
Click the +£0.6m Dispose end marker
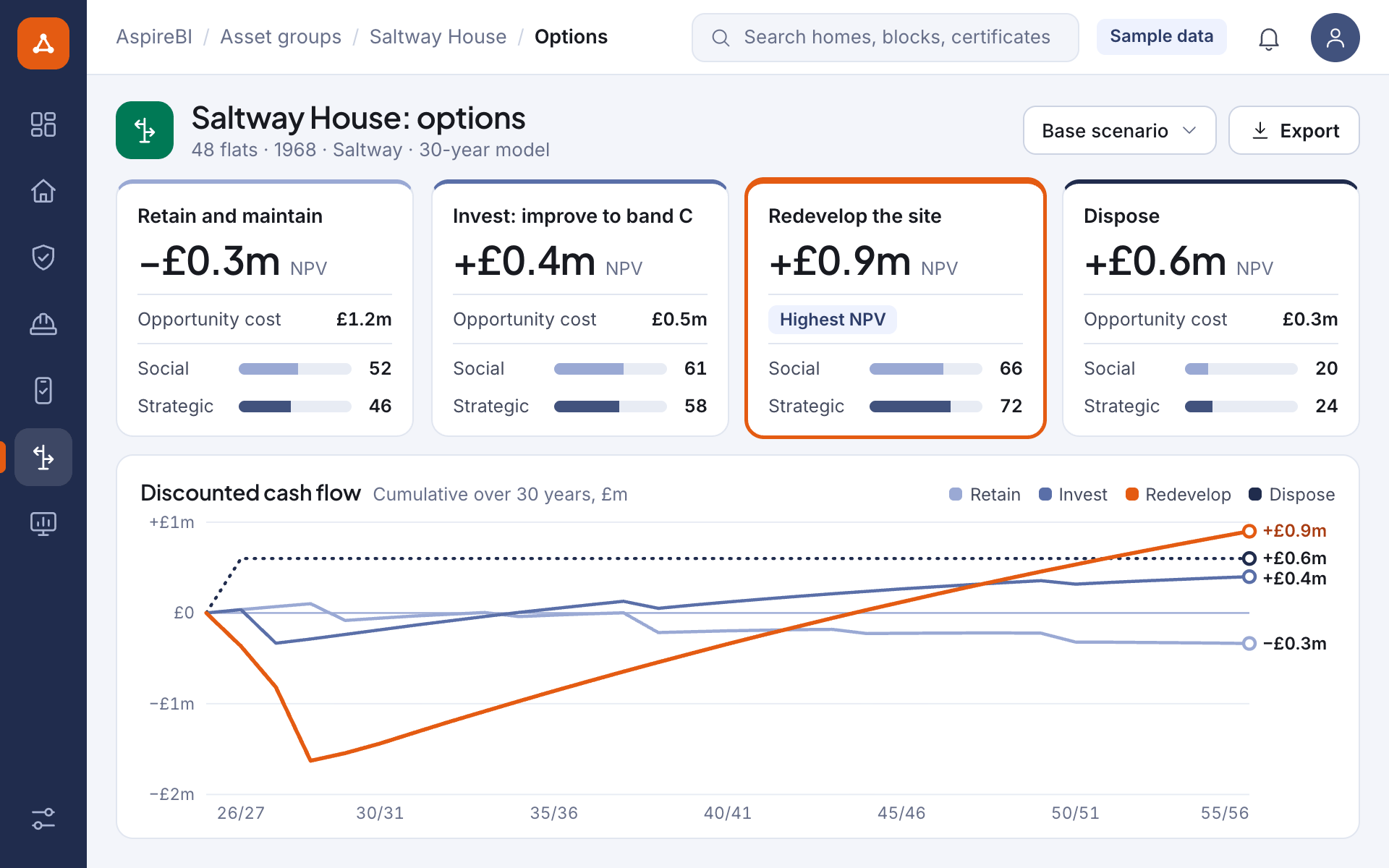1249,558
